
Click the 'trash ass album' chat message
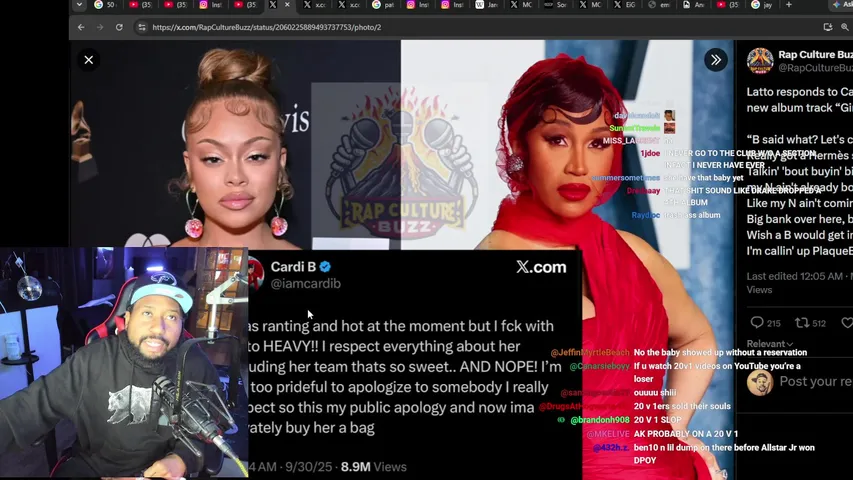pyautogui.click(x=692, y=216)
